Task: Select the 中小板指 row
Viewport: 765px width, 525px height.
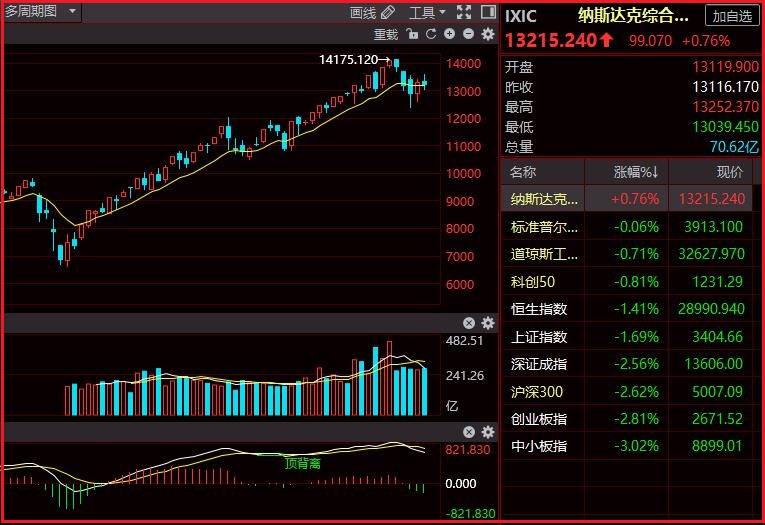Action: 627,445
